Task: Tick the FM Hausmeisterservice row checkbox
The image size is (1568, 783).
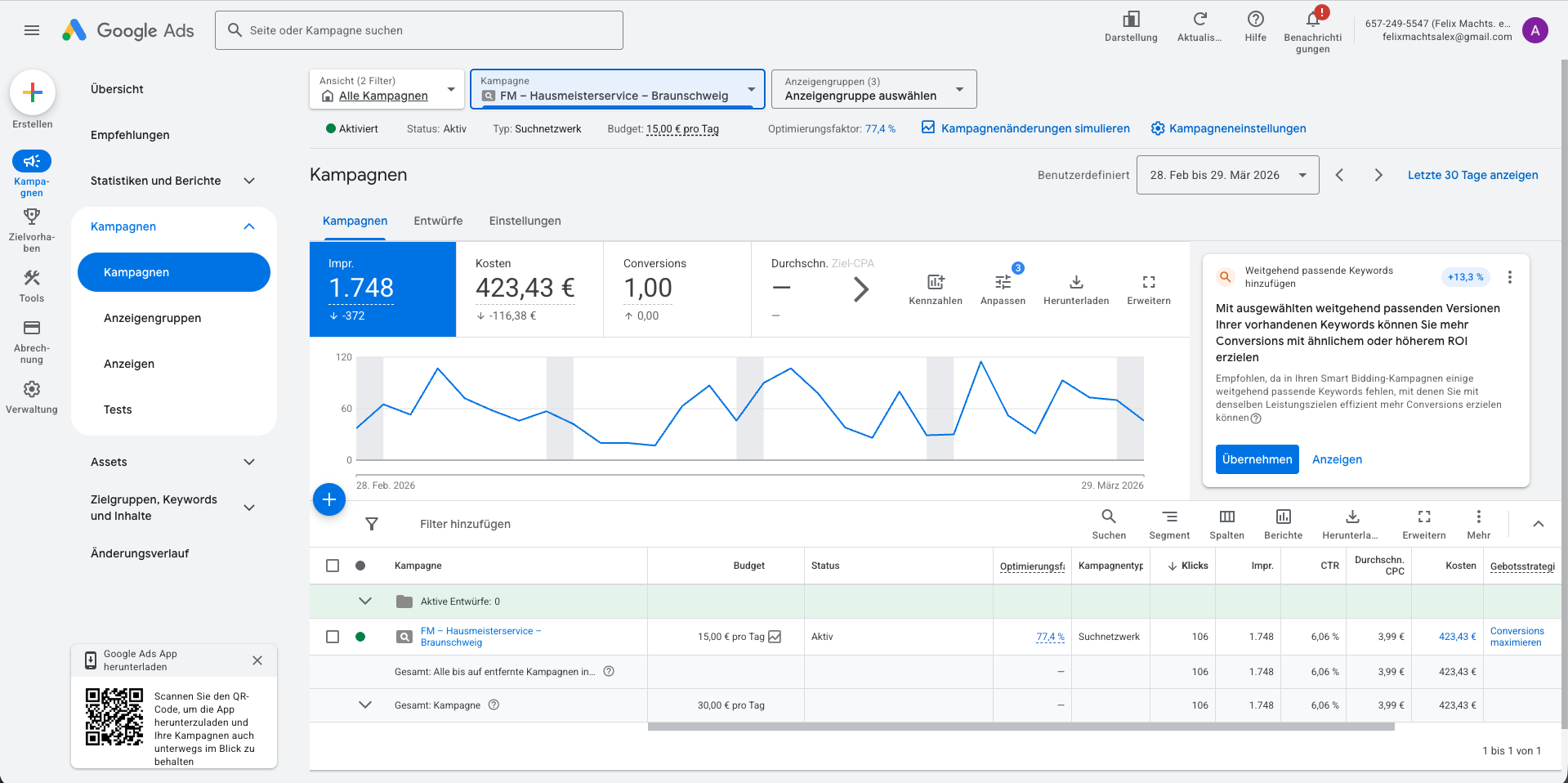Action: [333, 637]
